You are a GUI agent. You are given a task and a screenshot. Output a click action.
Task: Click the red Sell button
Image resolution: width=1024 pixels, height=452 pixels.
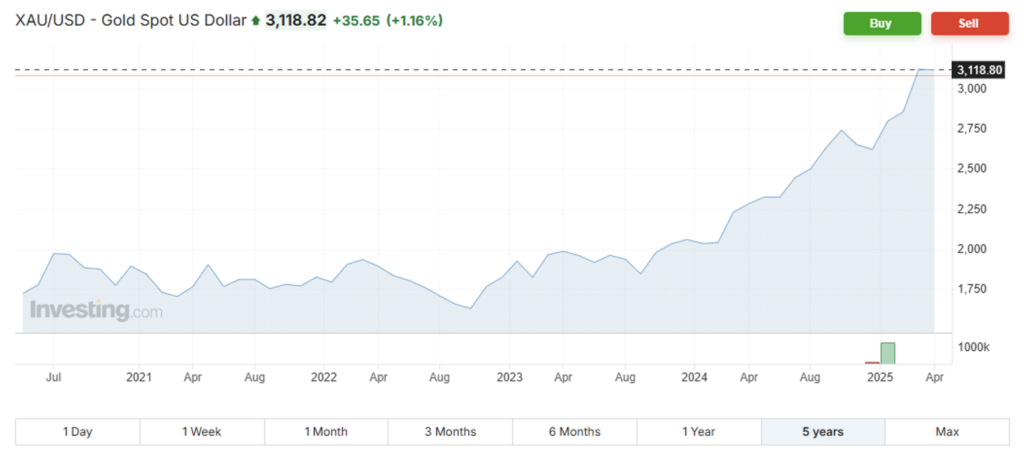click(x=969, y=24)
